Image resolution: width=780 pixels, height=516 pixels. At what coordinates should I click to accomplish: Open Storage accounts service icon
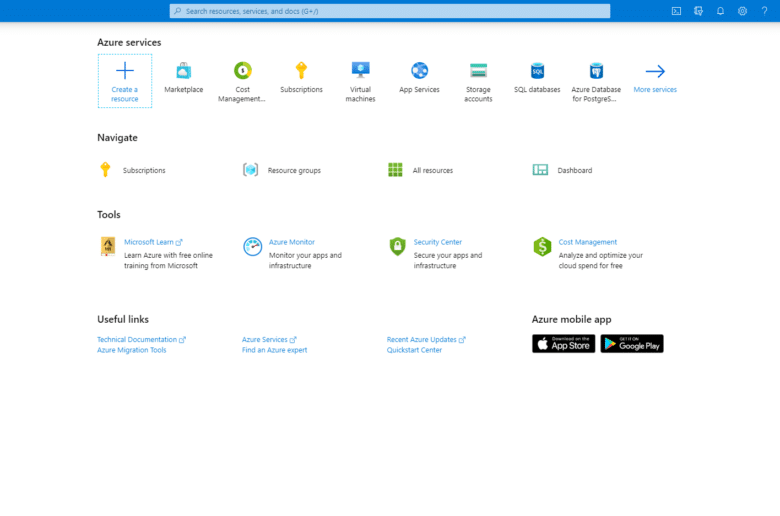coord(479,71)
